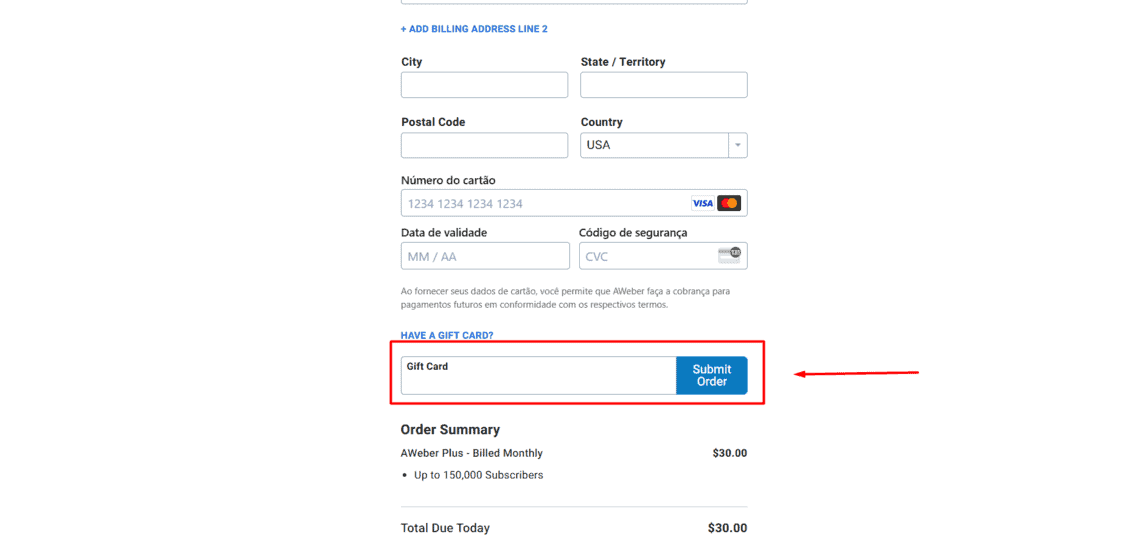Click the Total Due Today amount

coord(727,528)
